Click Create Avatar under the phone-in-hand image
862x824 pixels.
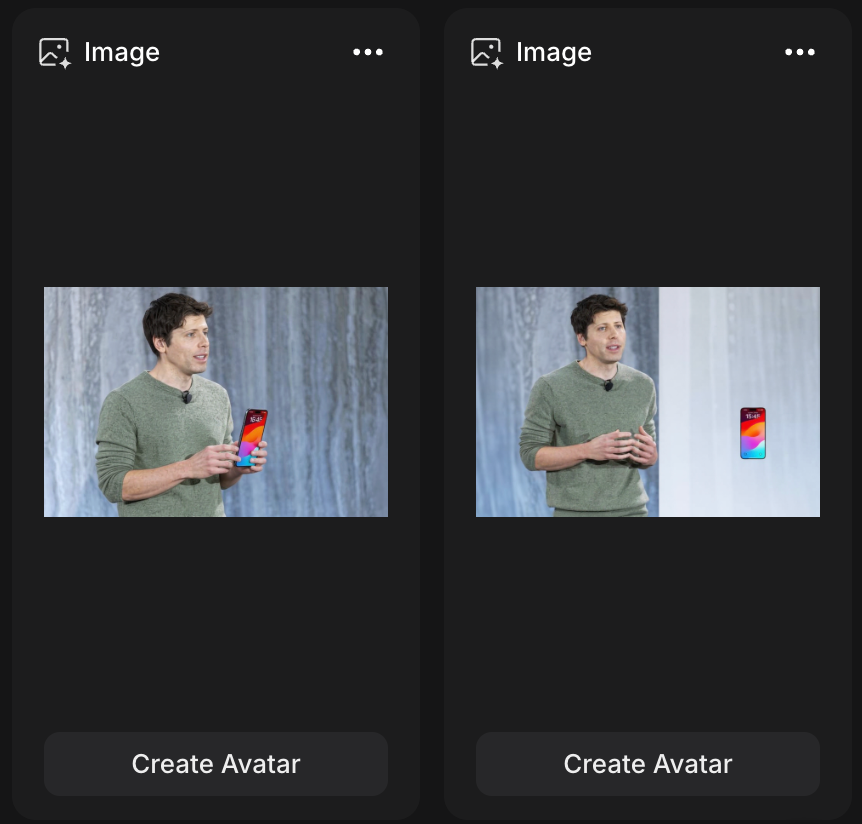(216, 764)
